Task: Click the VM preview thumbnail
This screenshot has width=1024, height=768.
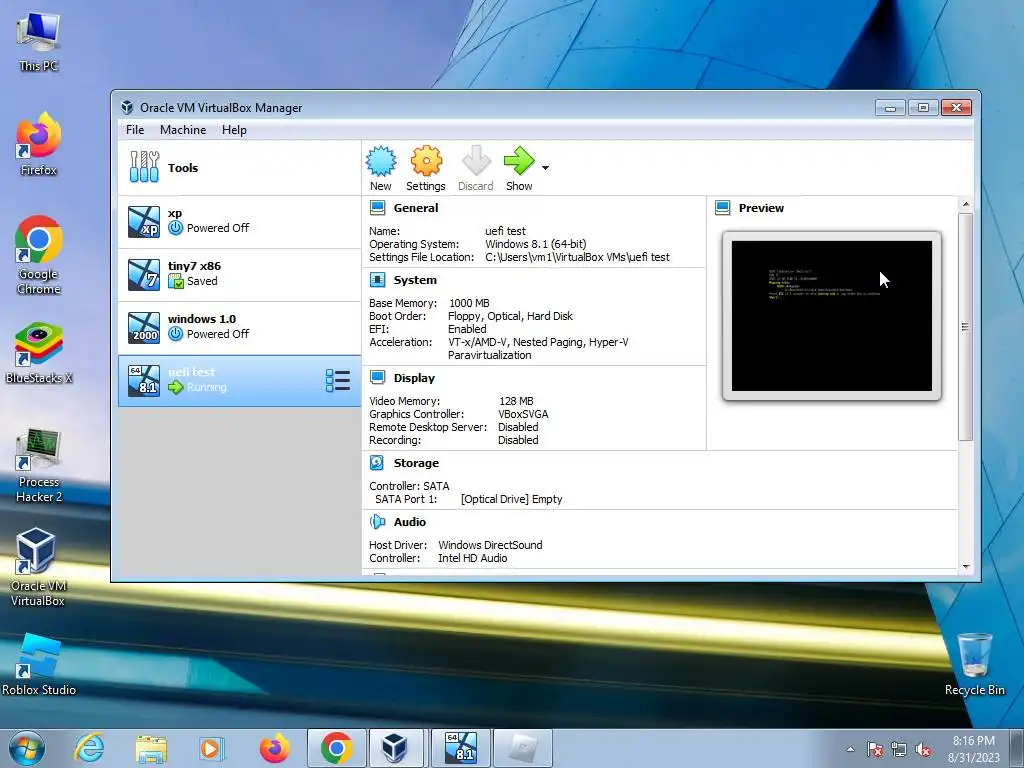Action: click(831, 315)
